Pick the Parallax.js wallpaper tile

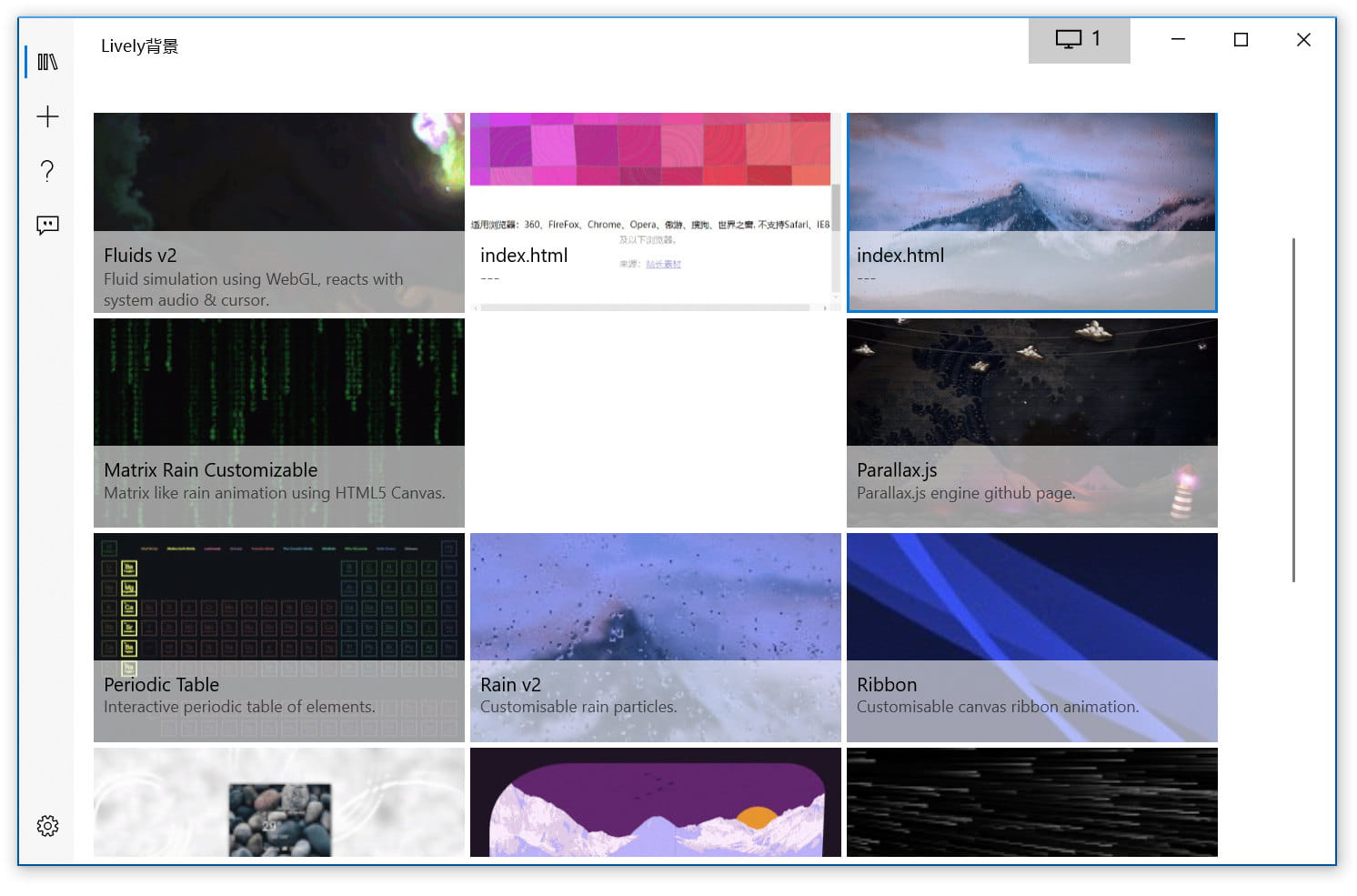tap(1031, 423)
